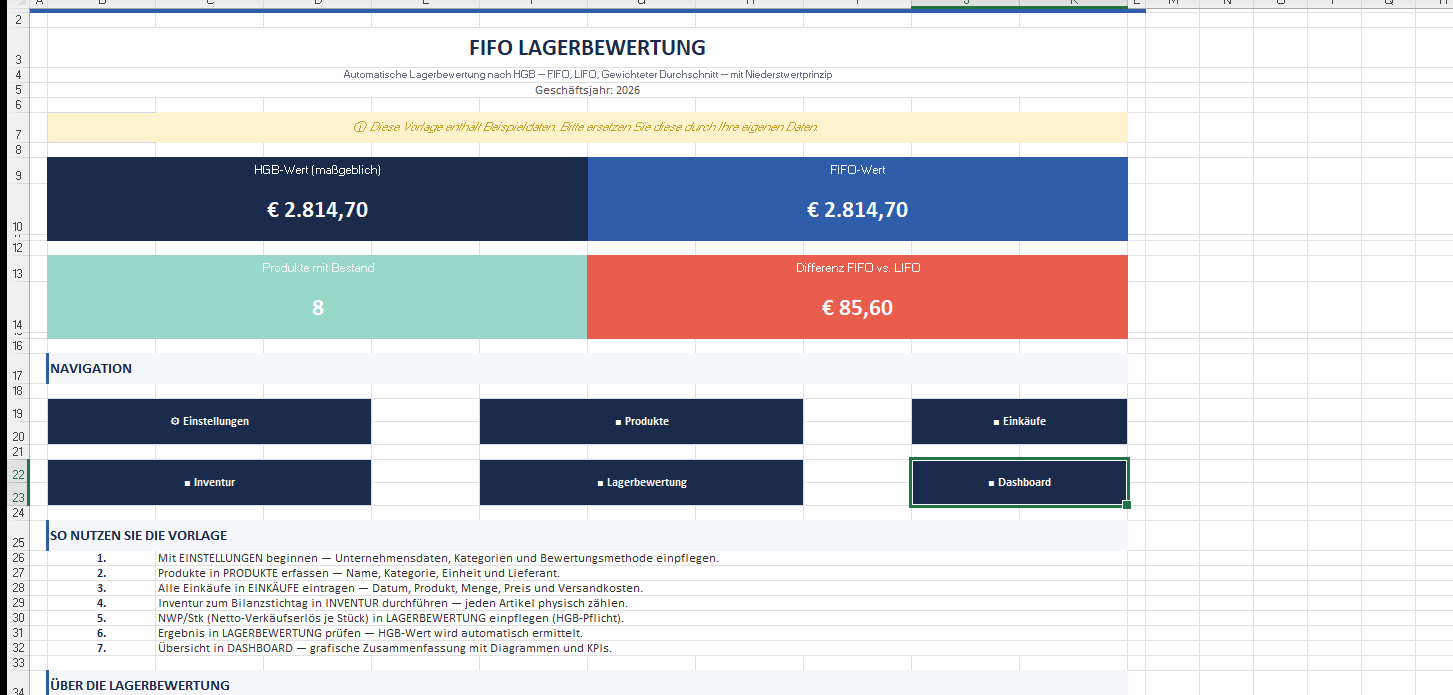Screen dimensions: 1453x695
Task: Select the SO NUTZEN SIE DIE VORLAGE heading
Action: 139,535
